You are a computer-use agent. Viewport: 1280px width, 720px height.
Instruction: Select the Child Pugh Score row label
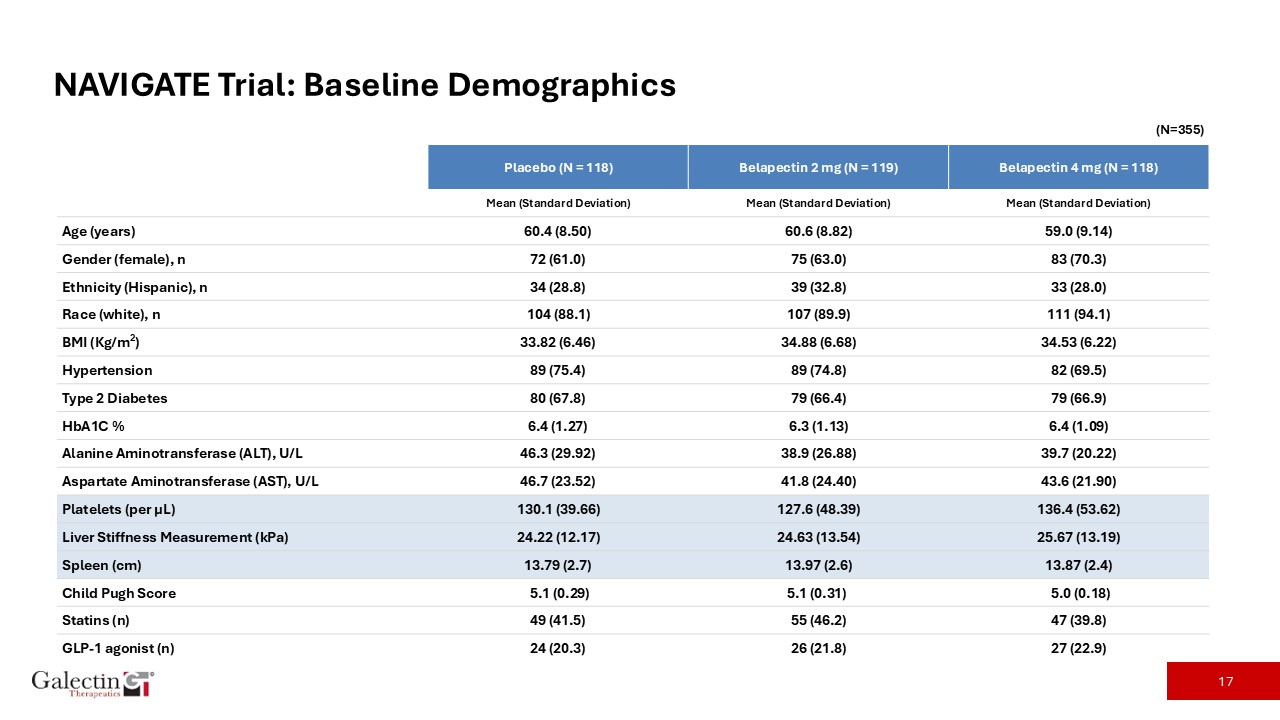coord(119,593)
